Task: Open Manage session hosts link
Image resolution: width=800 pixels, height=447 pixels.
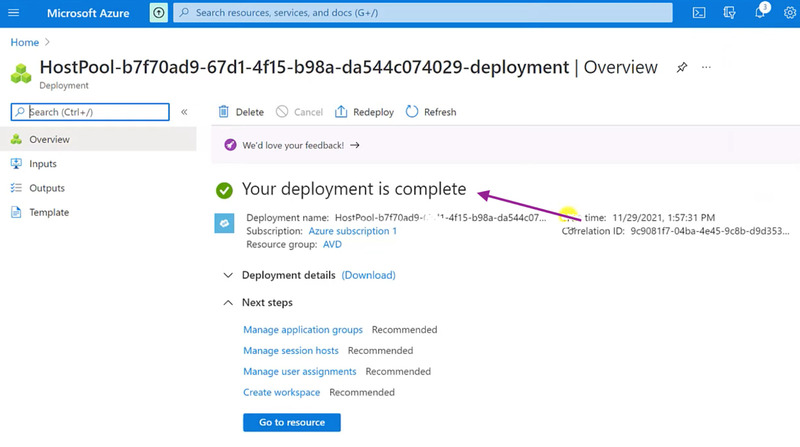Action: pos(291,351)
